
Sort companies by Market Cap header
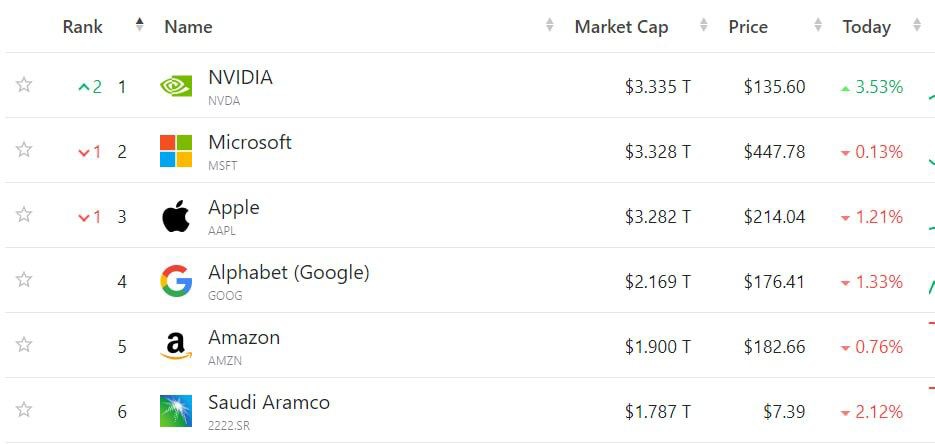(x=621, y=27)
